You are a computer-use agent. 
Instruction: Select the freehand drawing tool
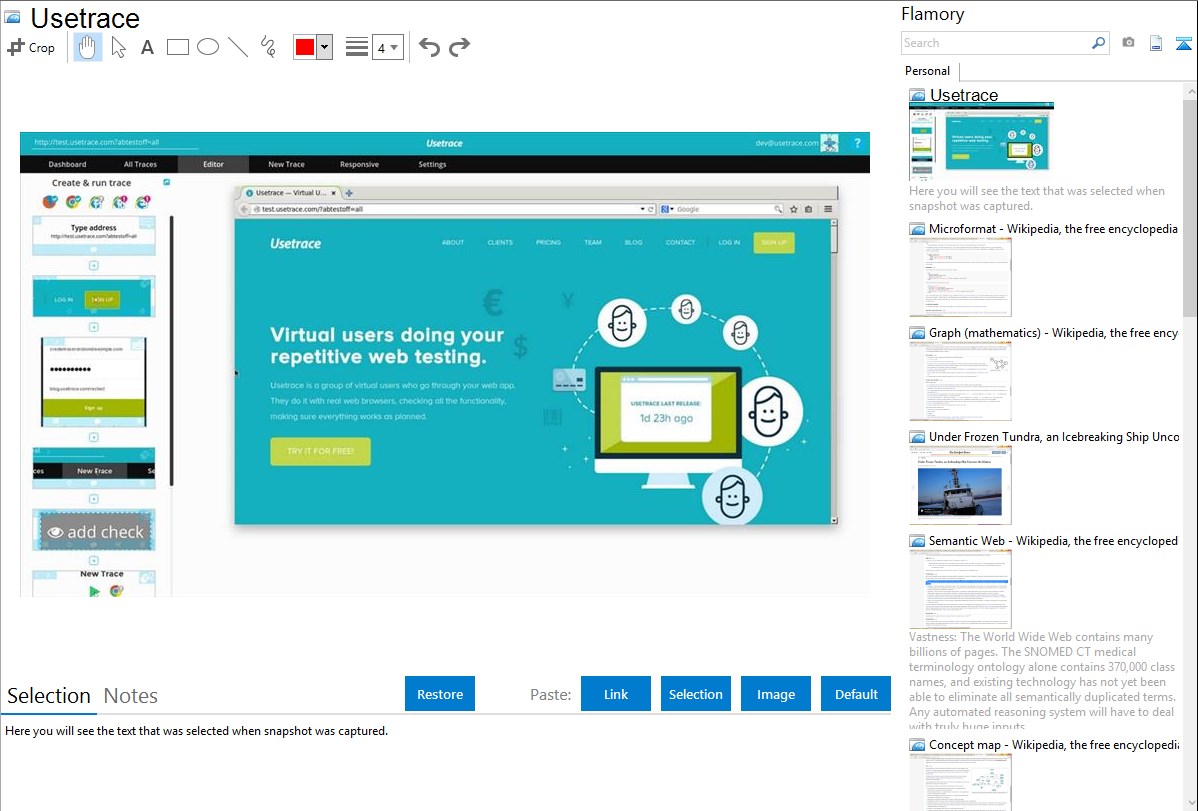click(267, 47)
